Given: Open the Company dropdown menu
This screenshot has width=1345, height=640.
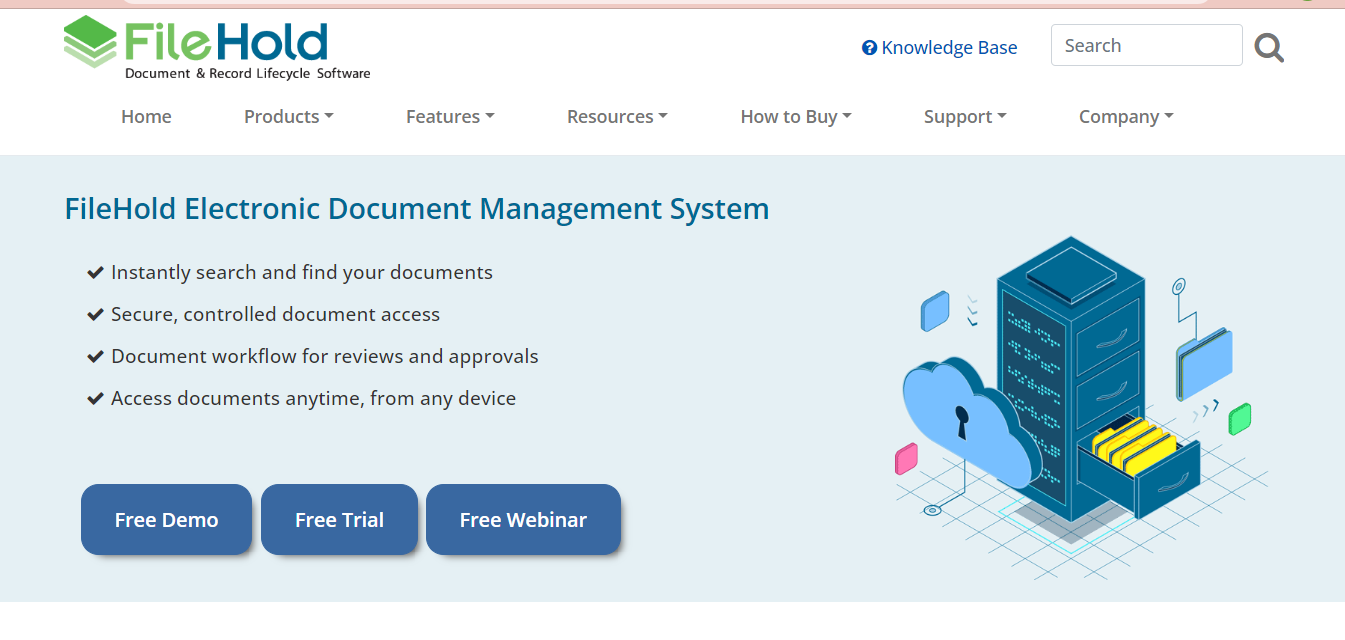Looking at the screenshot, I should [x=1126, y=117].
